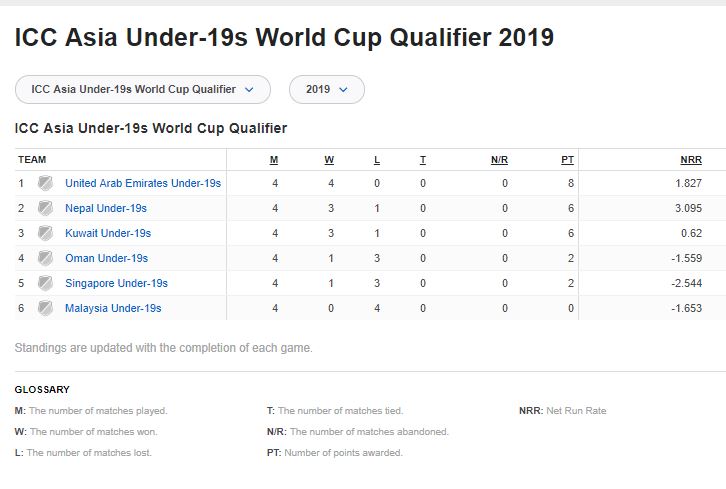Click the Oman Under-19s team logo icon
Screen dimensions: 726x489
click(x=45, y=258)
